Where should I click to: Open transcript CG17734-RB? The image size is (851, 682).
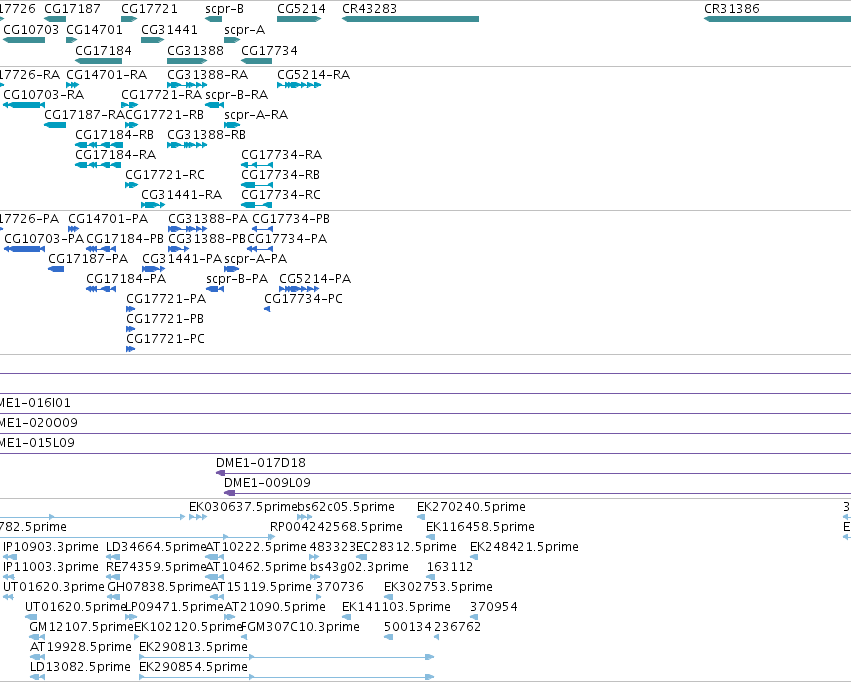tap(257, 185)
